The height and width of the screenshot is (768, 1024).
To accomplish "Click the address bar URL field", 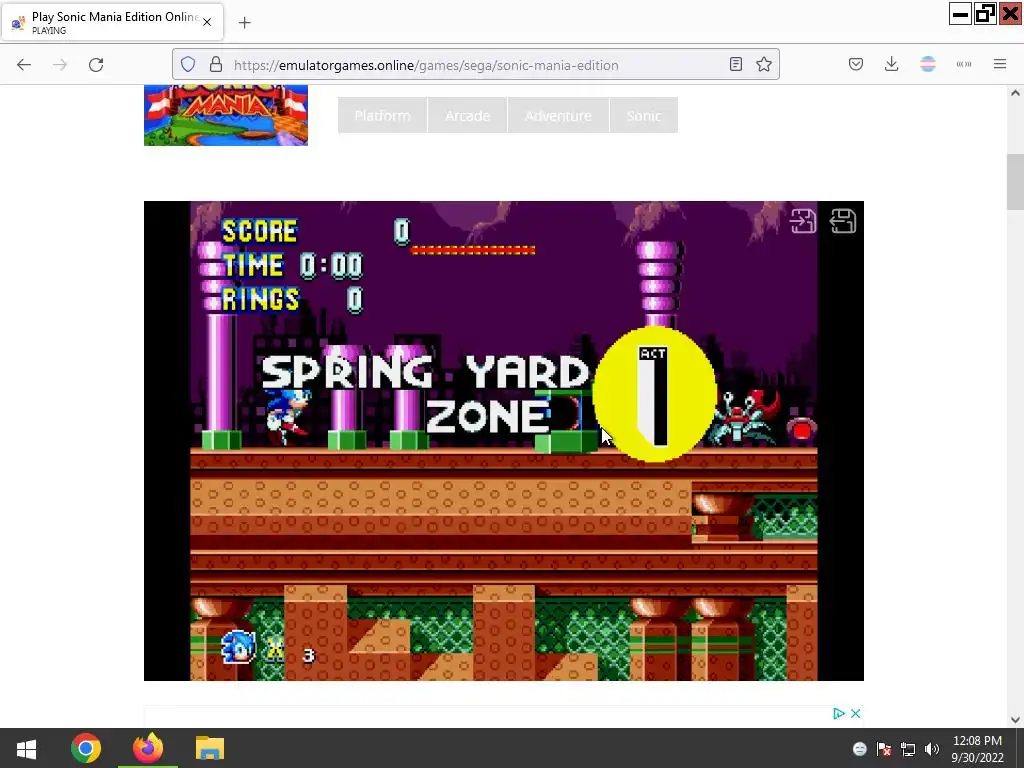I will pos(475,65).
